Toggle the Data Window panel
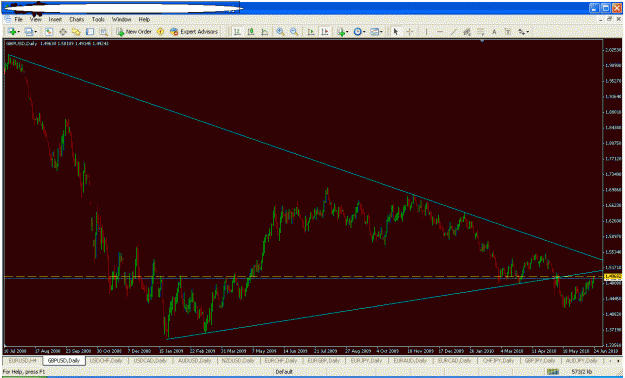This screenshot has height=378, width=625. pyautogui.click(x=63, y=32)
